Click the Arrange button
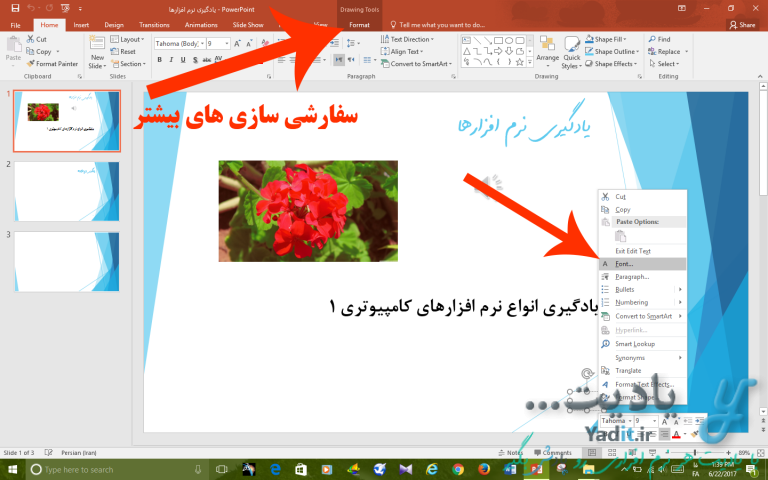768x480 pixels. [x=548, y=51]
